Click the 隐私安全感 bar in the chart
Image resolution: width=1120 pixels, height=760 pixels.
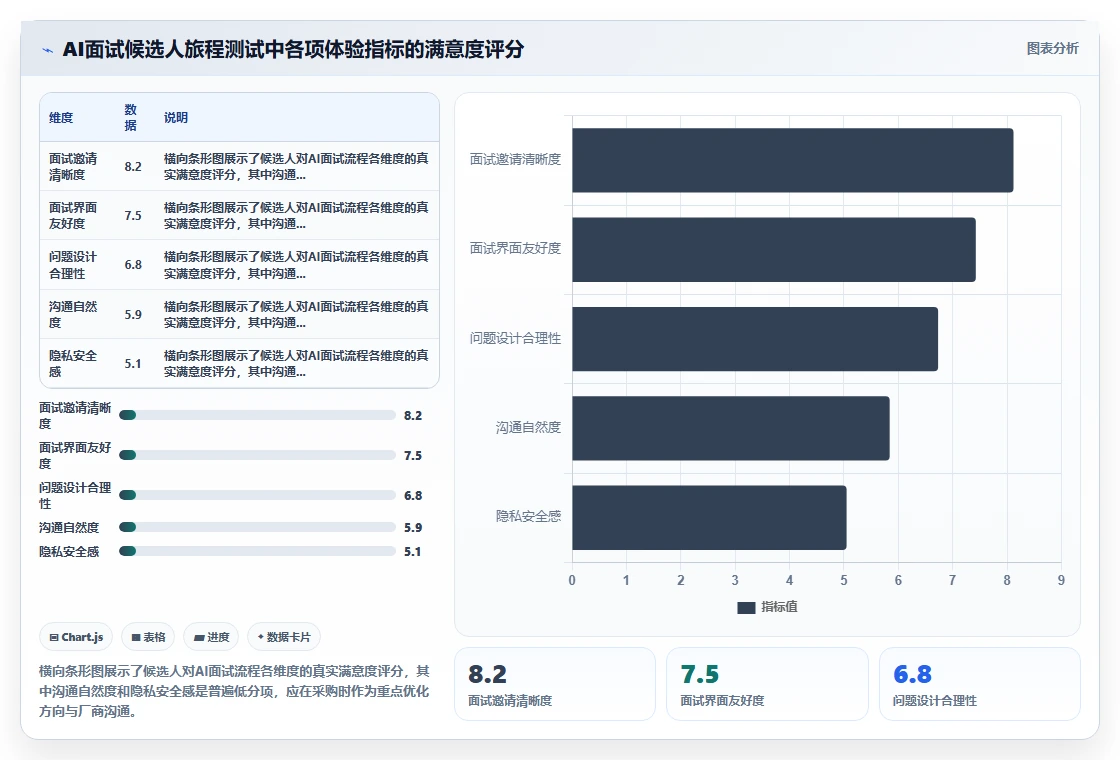click(709, 517)
